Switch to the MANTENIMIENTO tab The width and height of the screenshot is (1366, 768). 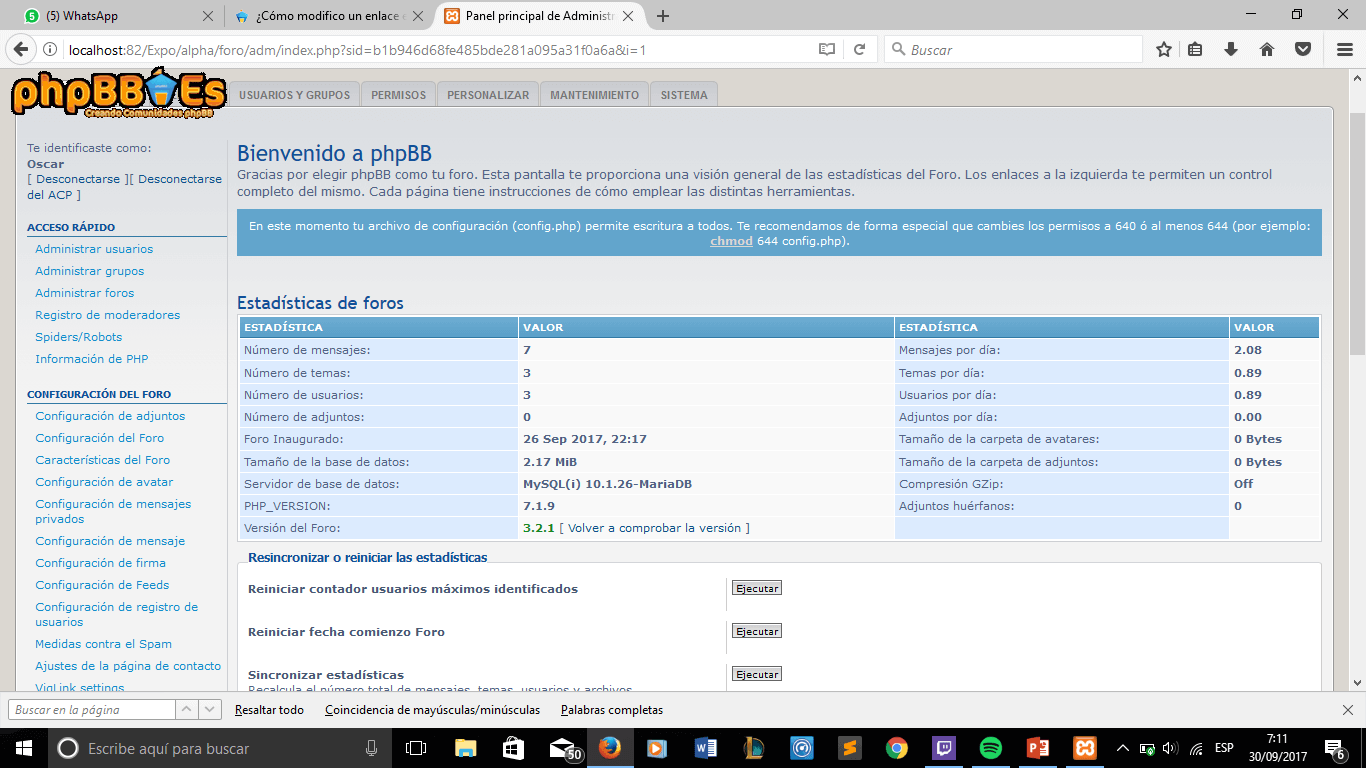(594, 95)
